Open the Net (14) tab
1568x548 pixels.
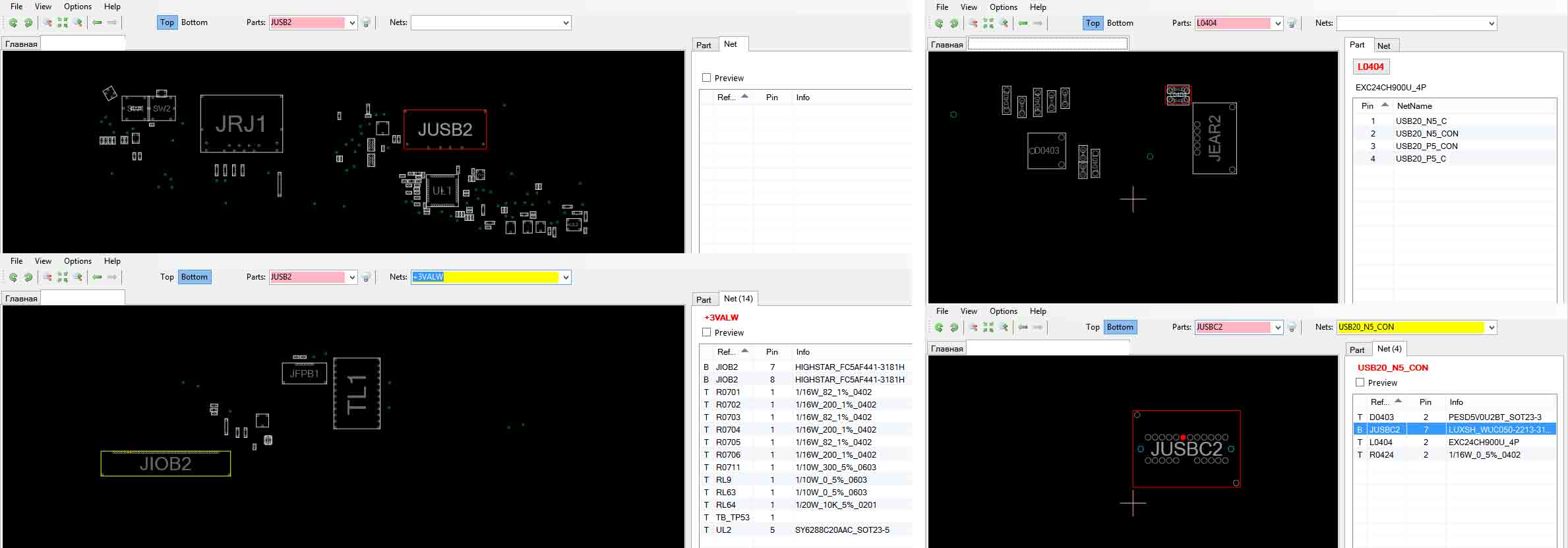[x=738, y=299]
